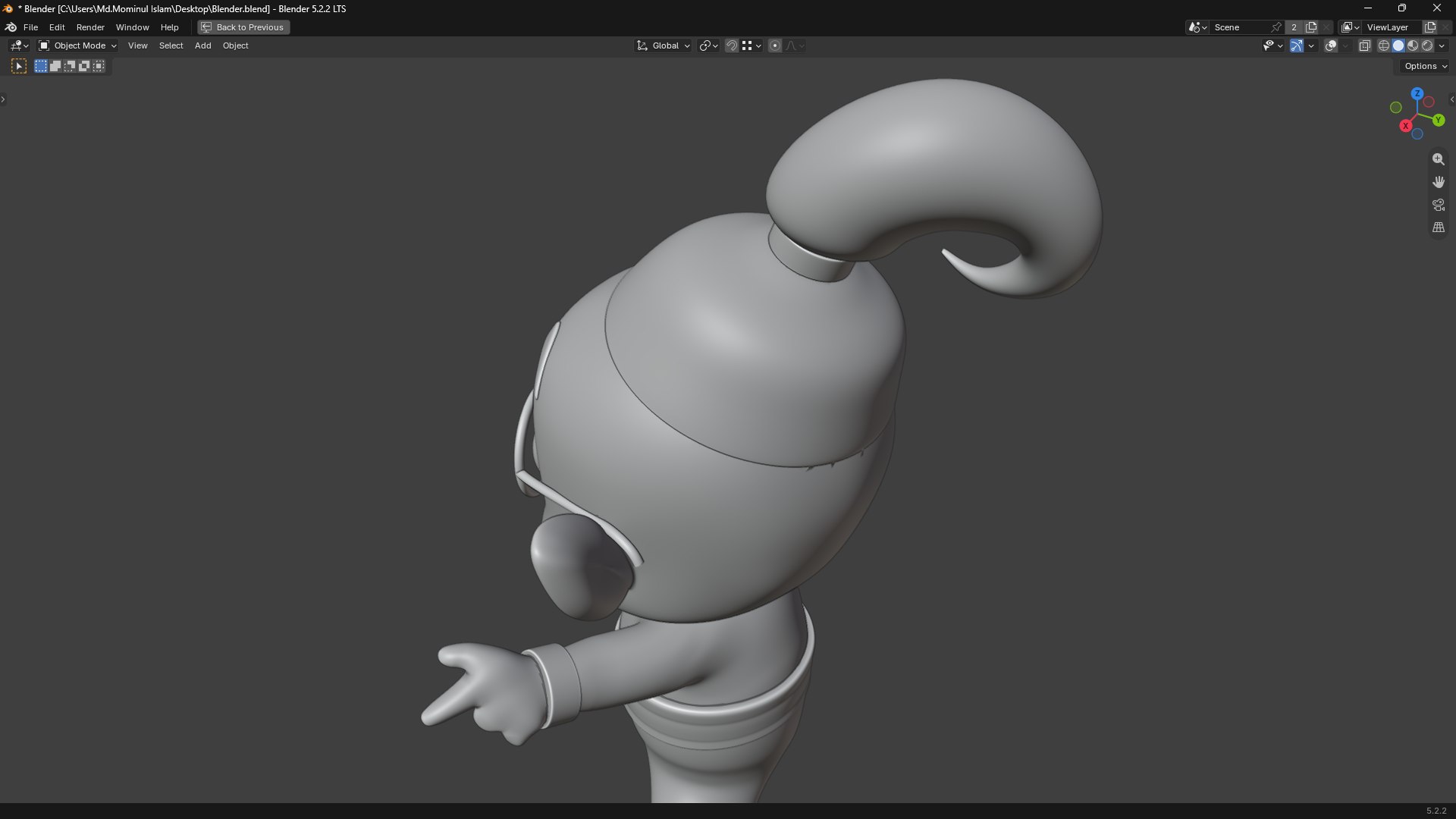Image resolution: width=1456 pixels, height=819 pixels.
Task: Click the green Y axis gizmo
Action: pyautogui.click(x=1439, y=120)
